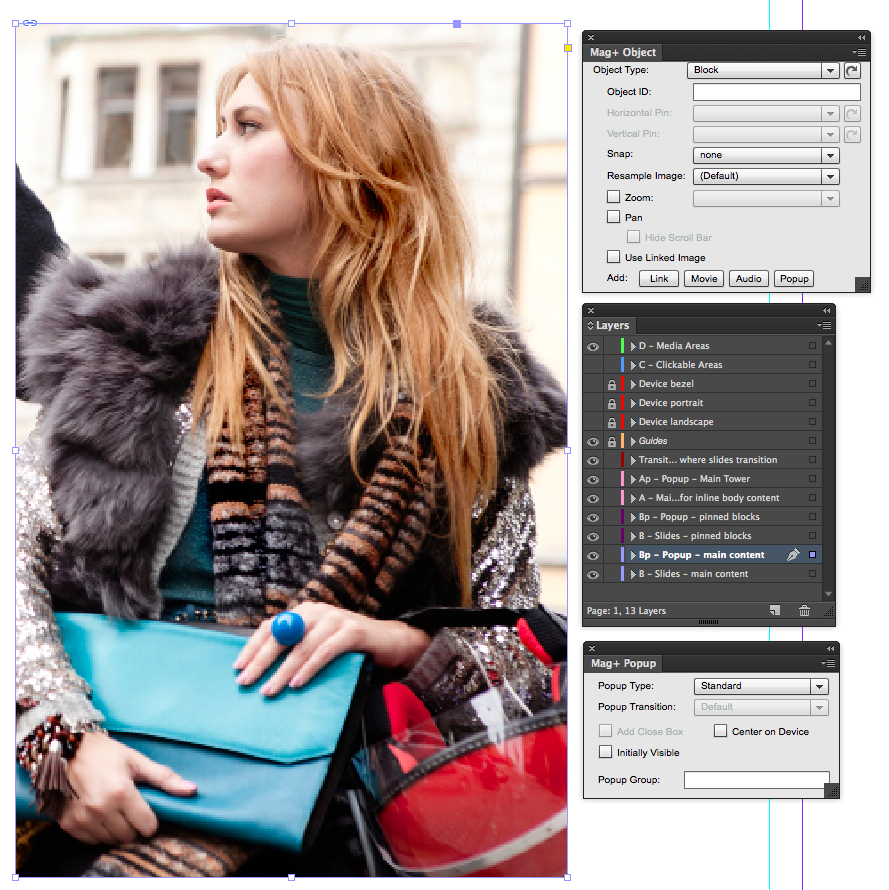Click the selected-item square on Bp – Popup – main content

pos(812,555)
